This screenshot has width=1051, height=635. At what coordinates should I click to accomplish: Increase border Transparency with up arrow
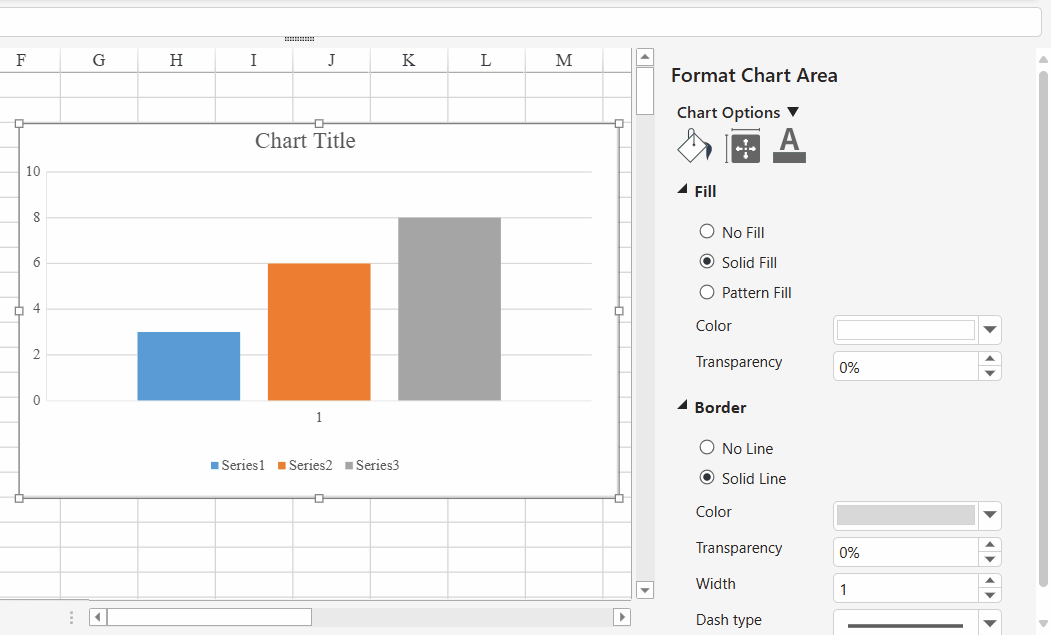(990, 544)
